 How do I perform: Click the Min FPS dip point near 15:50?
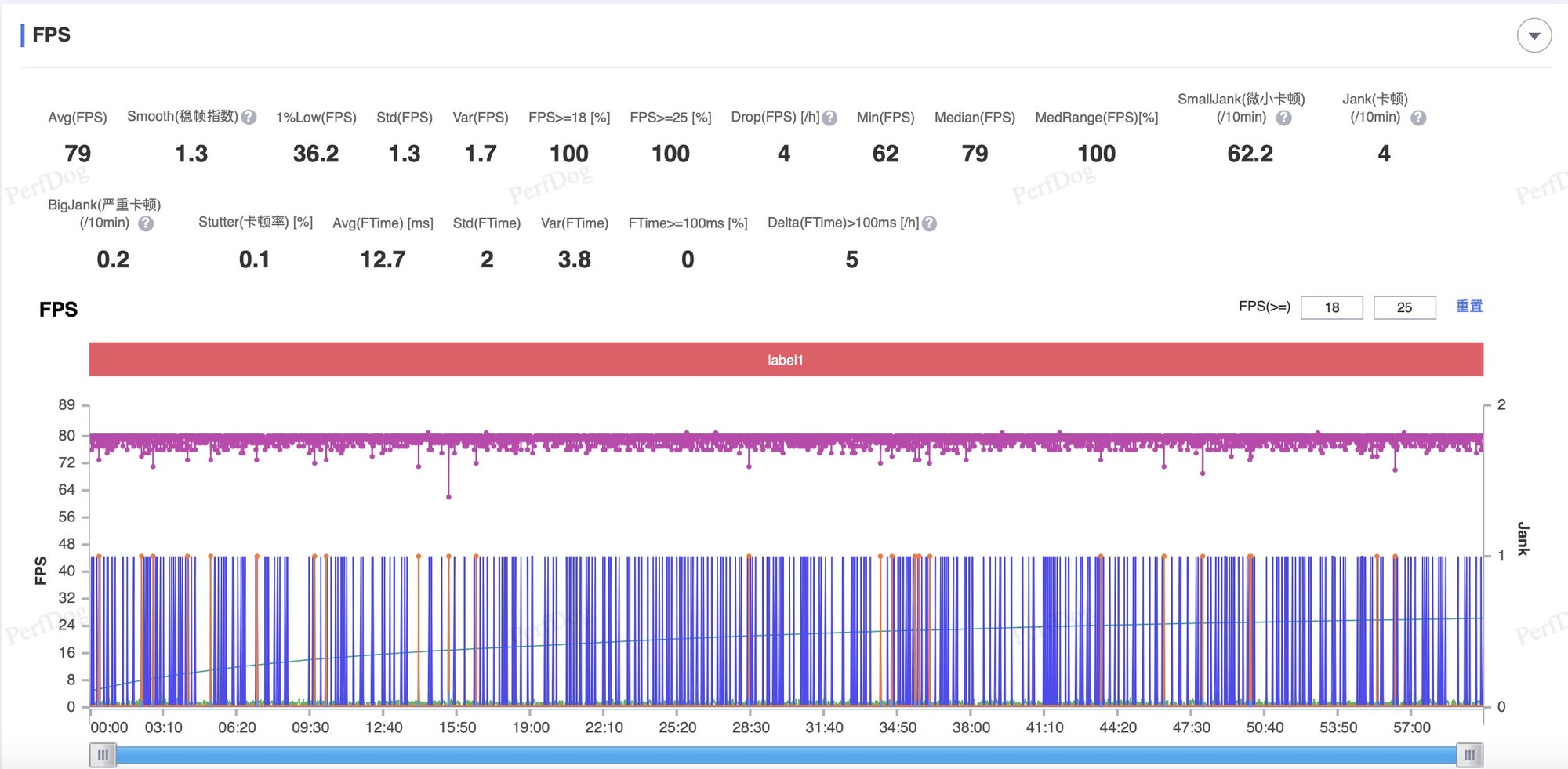[448, 497]
